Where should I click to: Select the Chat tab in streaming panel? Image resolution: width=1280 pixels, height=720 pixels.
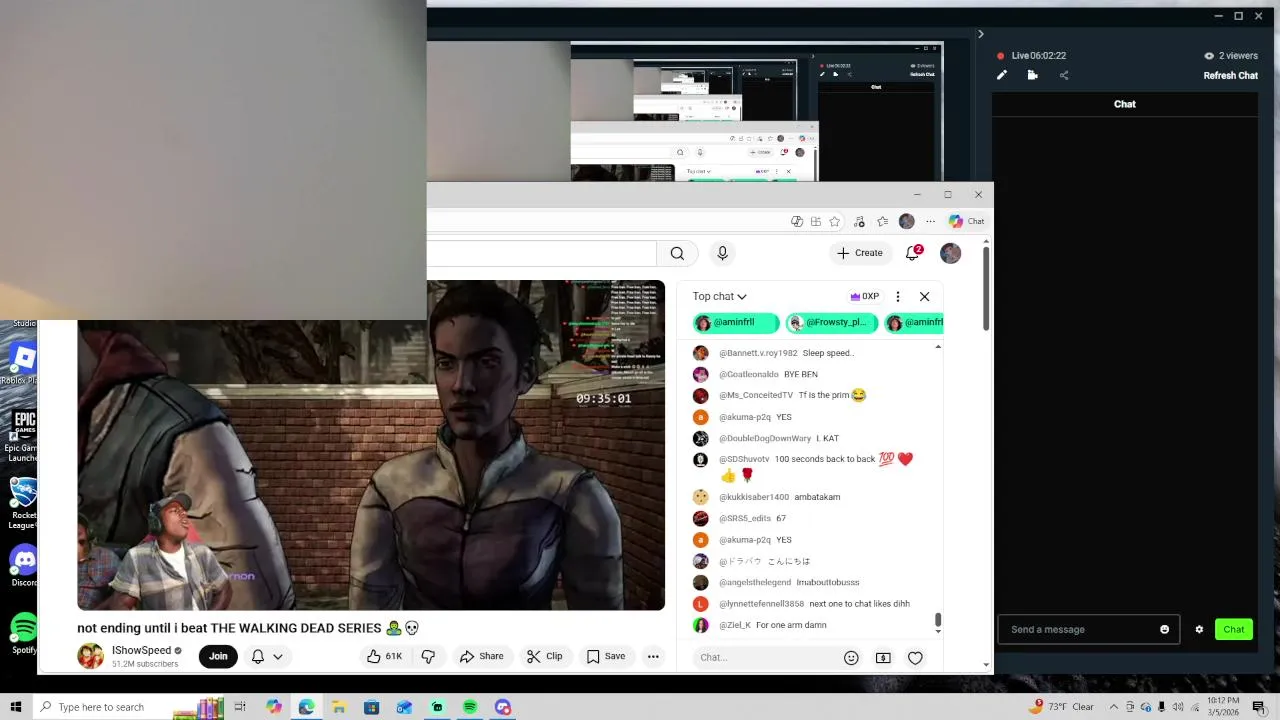1125,104
